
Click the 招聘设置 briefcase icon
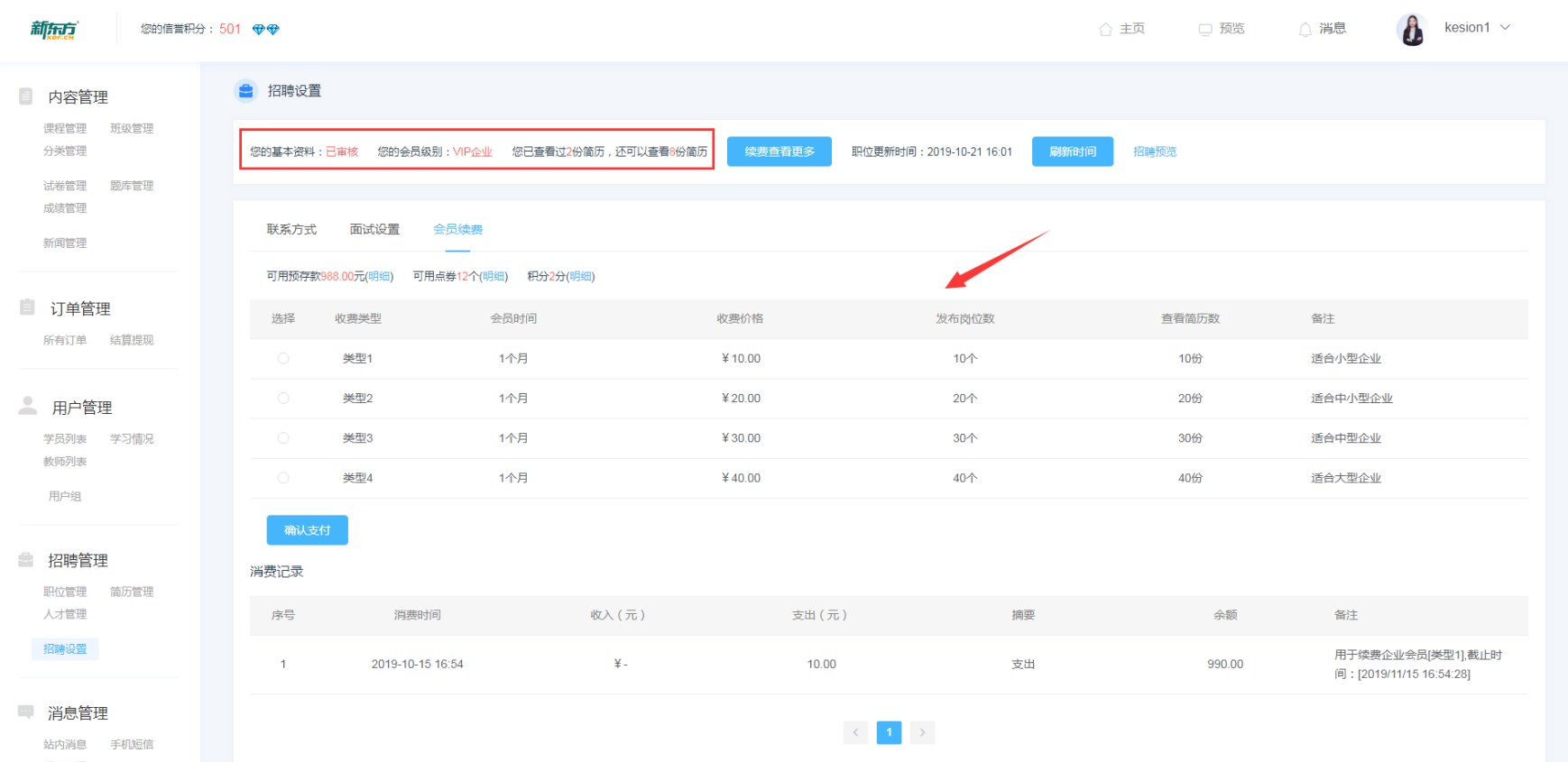pyautogui.click(x=245, y=91)
